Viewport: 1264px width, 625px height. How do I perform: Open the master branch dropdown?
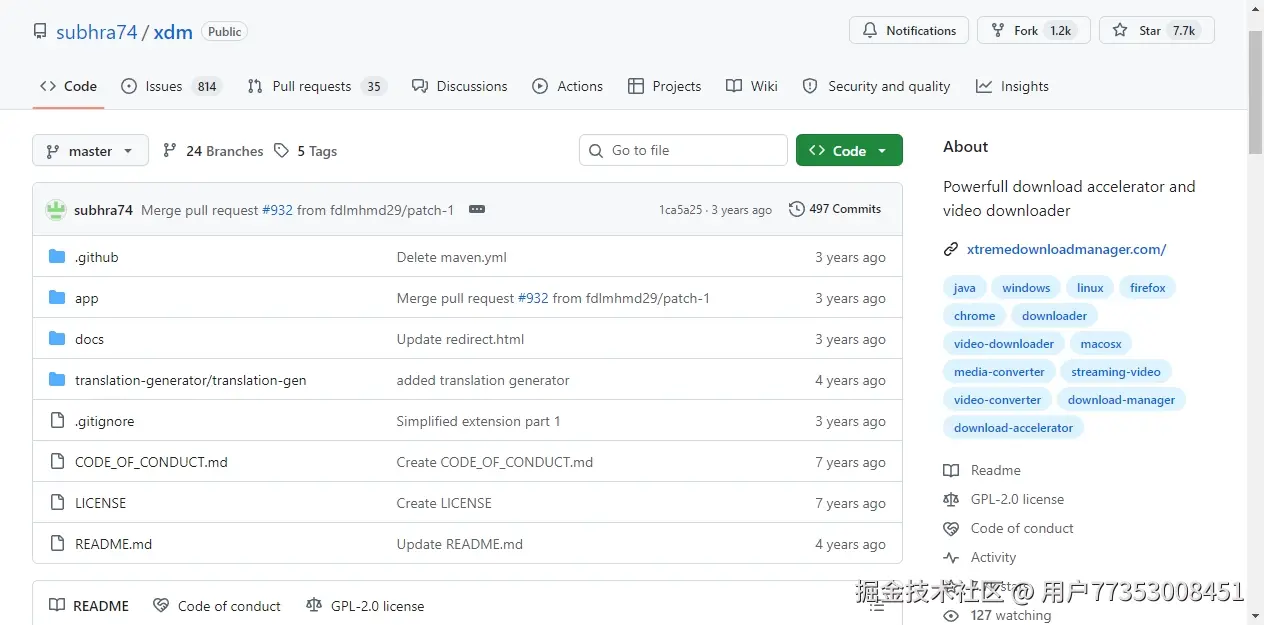90,151
